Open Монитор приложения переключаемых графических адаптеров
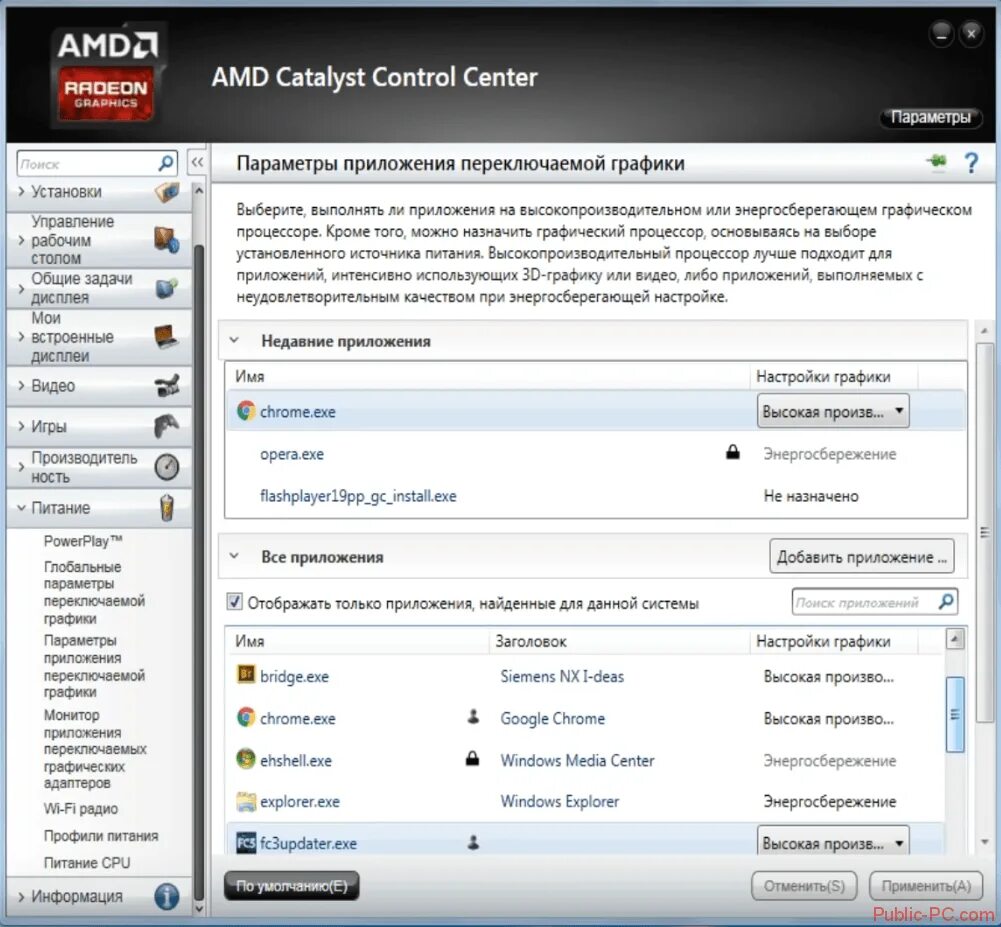The height and width of the screenshot is (927, 1001). coord(95,749)
